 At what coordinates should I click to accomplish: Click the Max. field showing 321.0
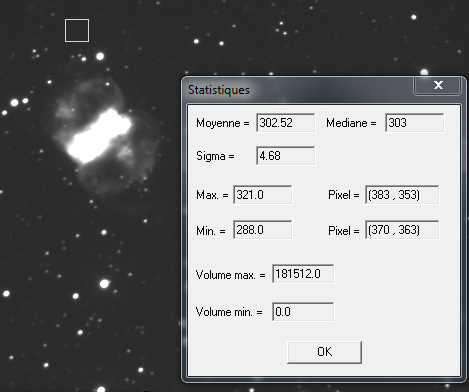tap(263, 195)
